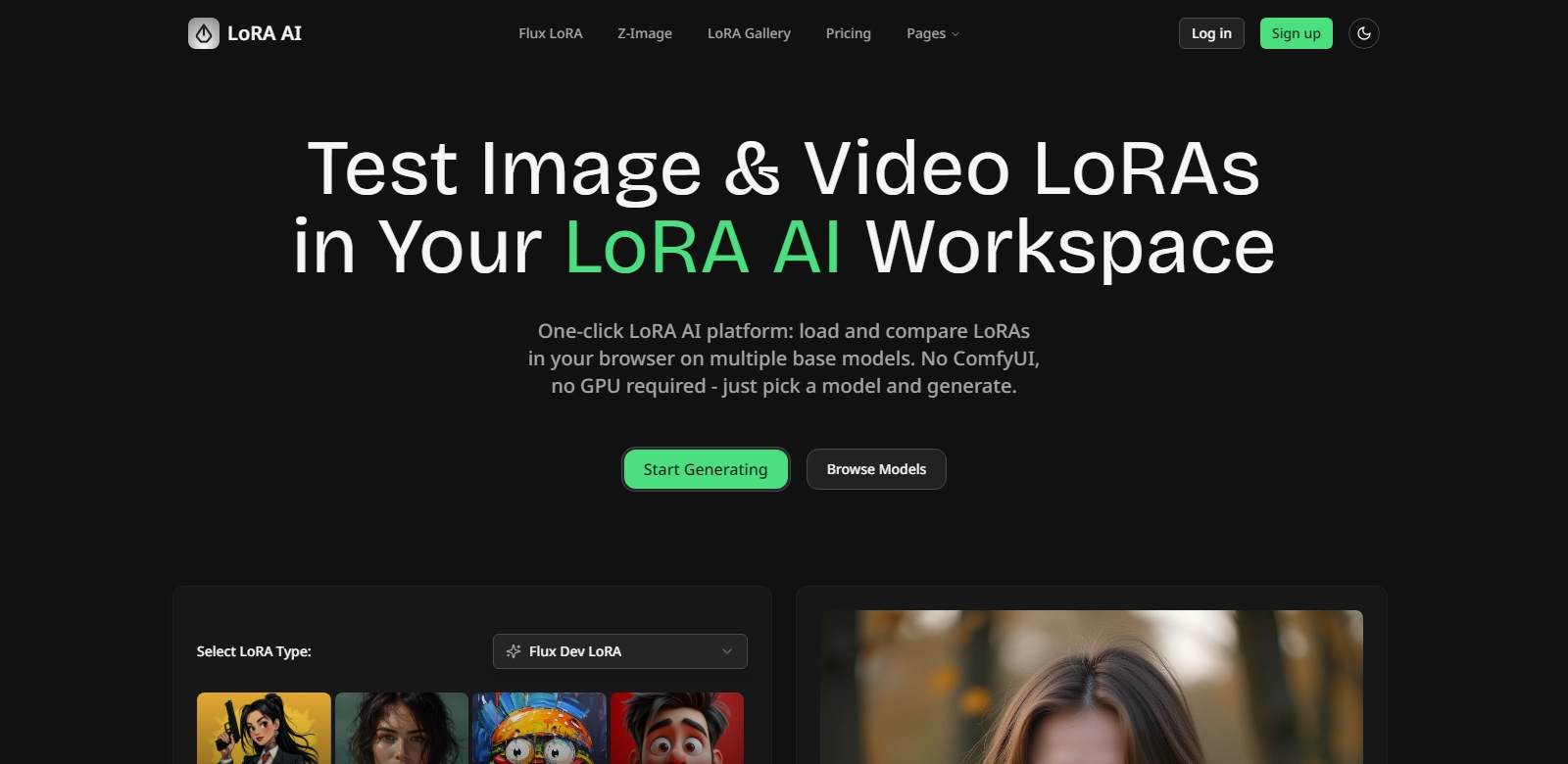
Task: Click the Start Generating button
Action: click(706, 469)
